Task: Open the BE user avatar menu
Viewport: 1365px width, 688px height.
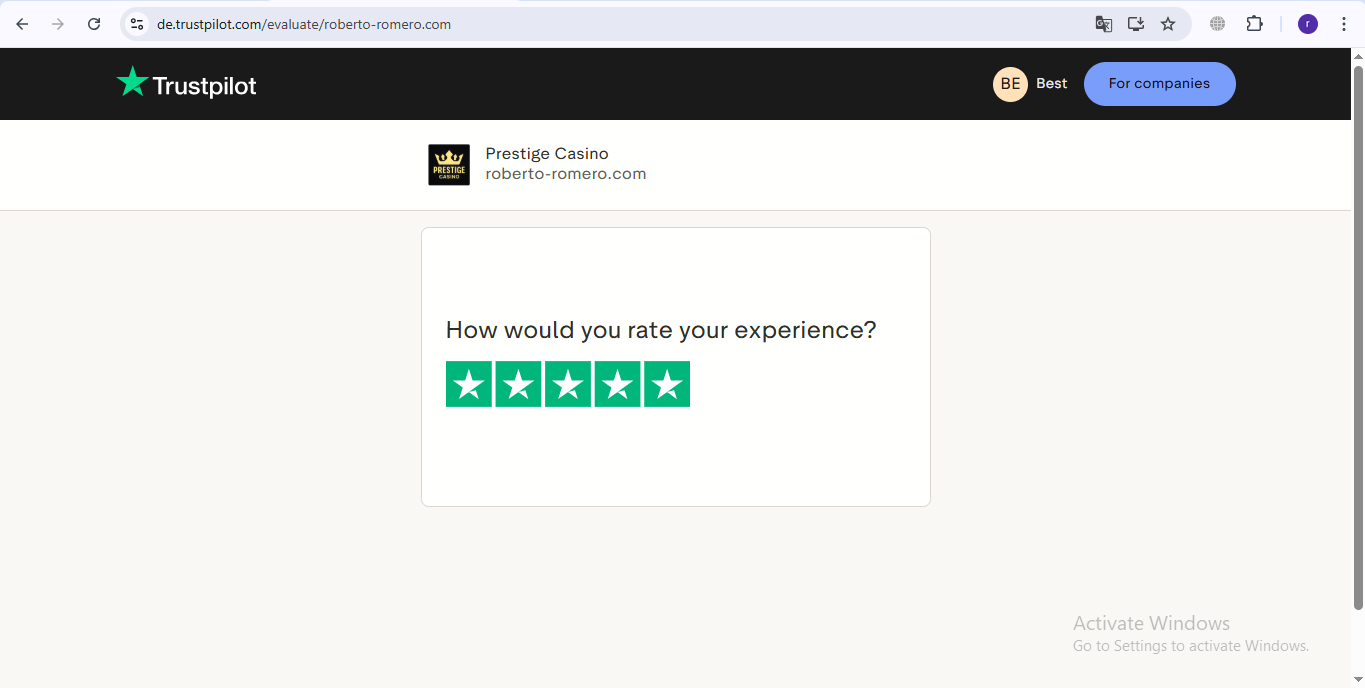Action: pos(1010,84)
